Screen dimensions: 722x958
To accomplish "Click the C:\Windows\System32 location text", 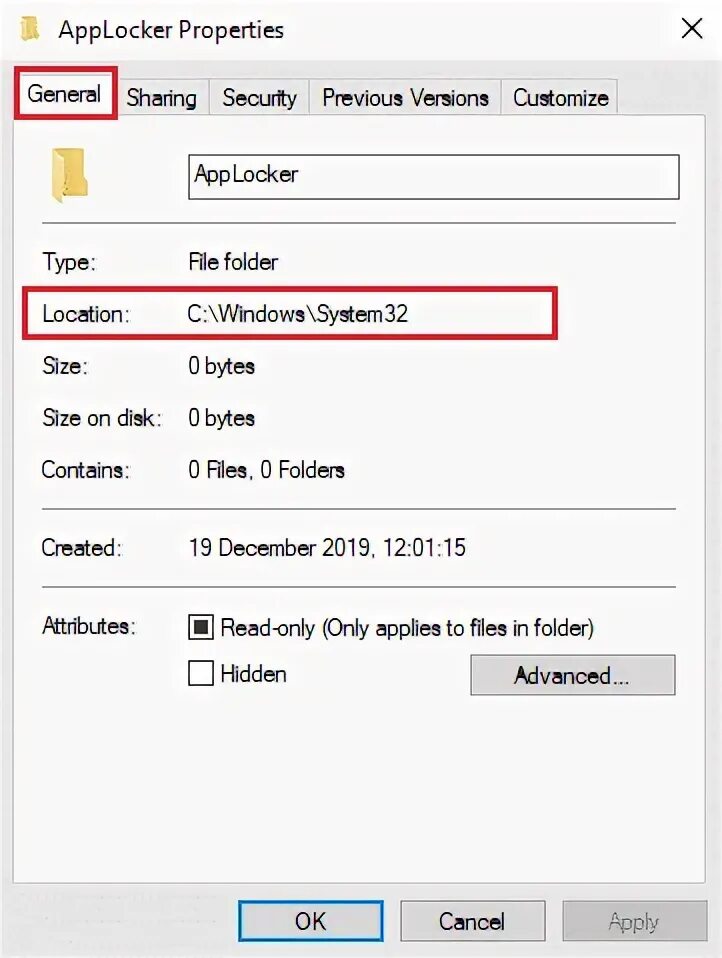I will 297,313.
